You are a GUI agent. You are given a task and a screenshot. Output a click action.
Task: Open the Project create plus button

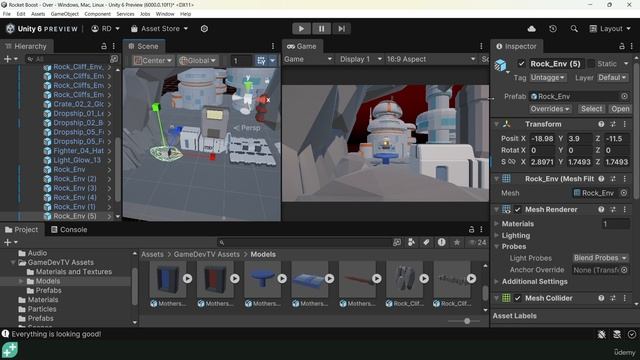tap(10, 242)
